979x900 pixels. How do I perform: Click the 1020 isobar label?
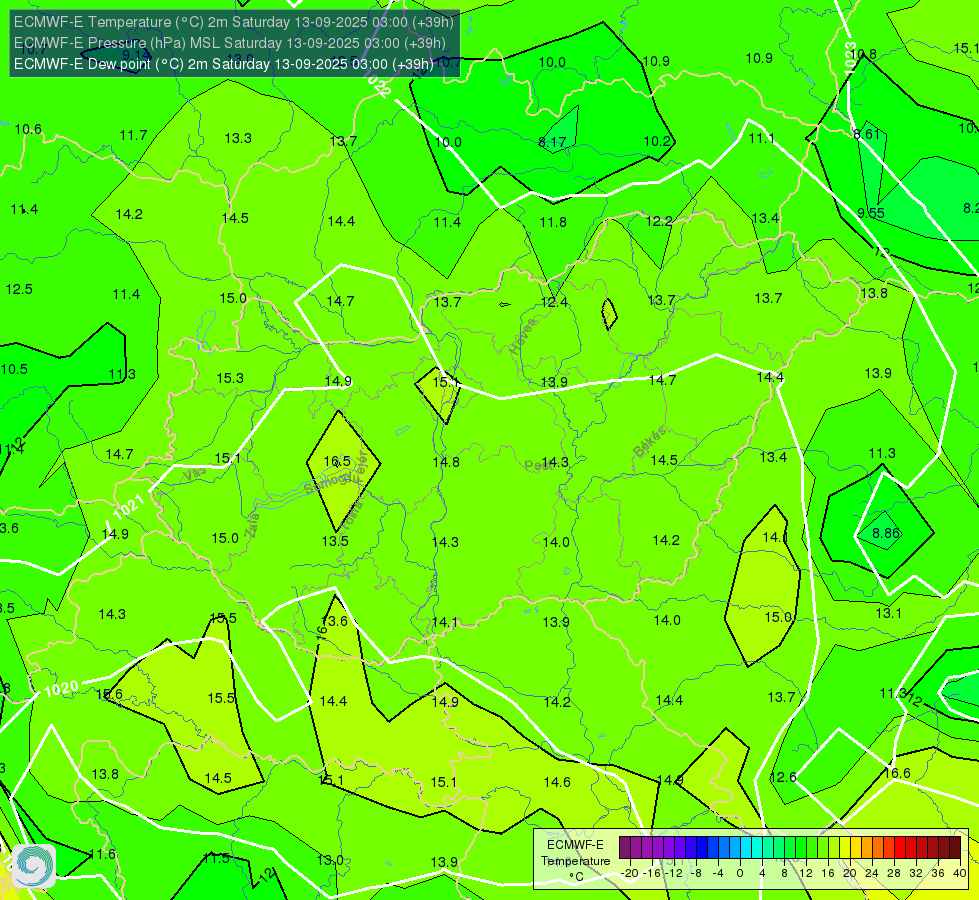[61, 689]
